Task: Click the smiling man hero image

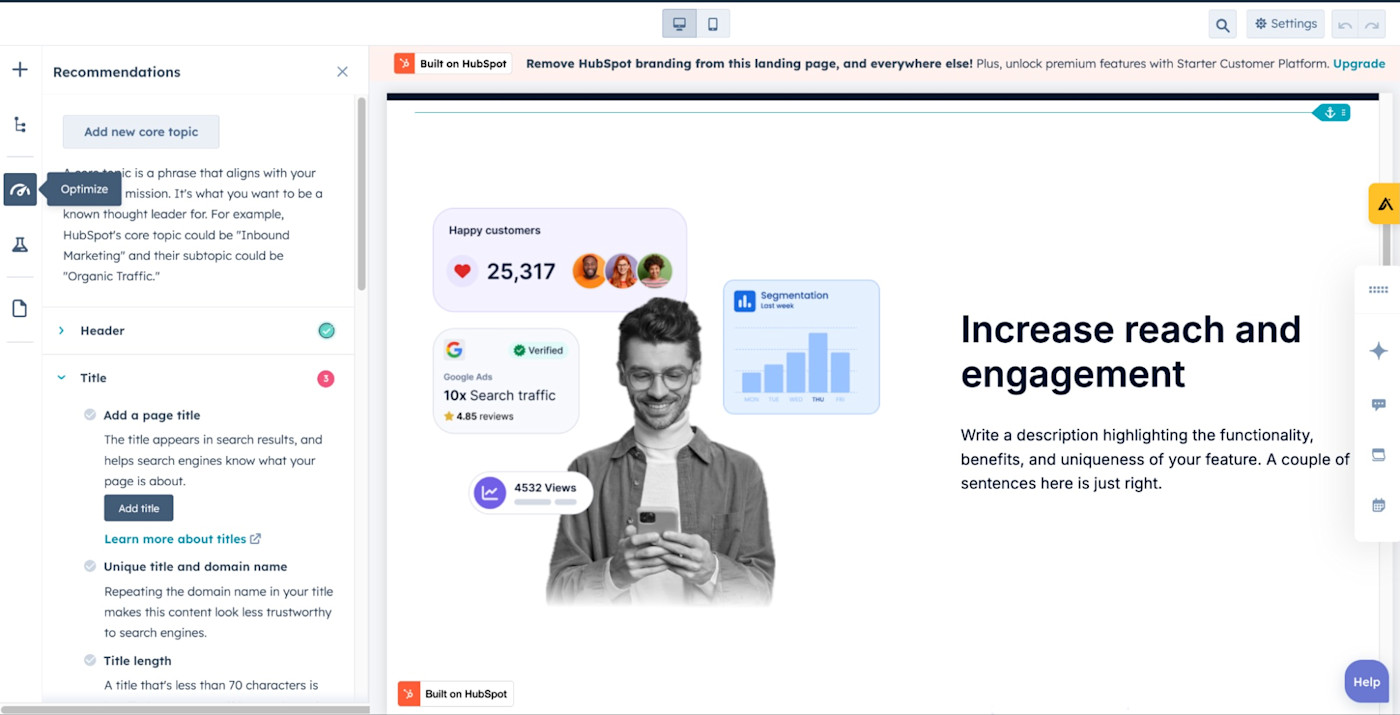Action: pos(660,450)
